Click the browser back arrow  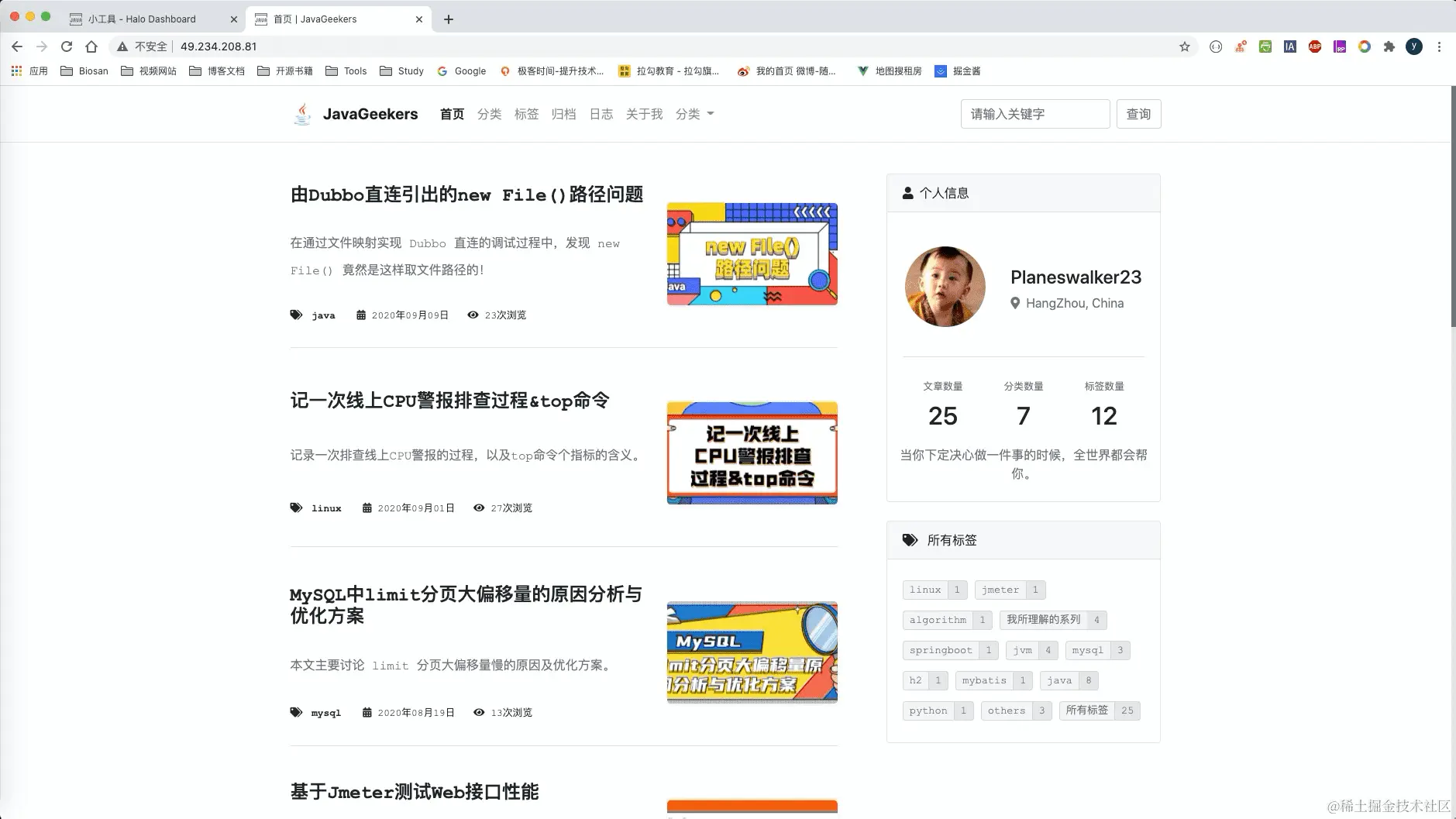tap(17, 46)
